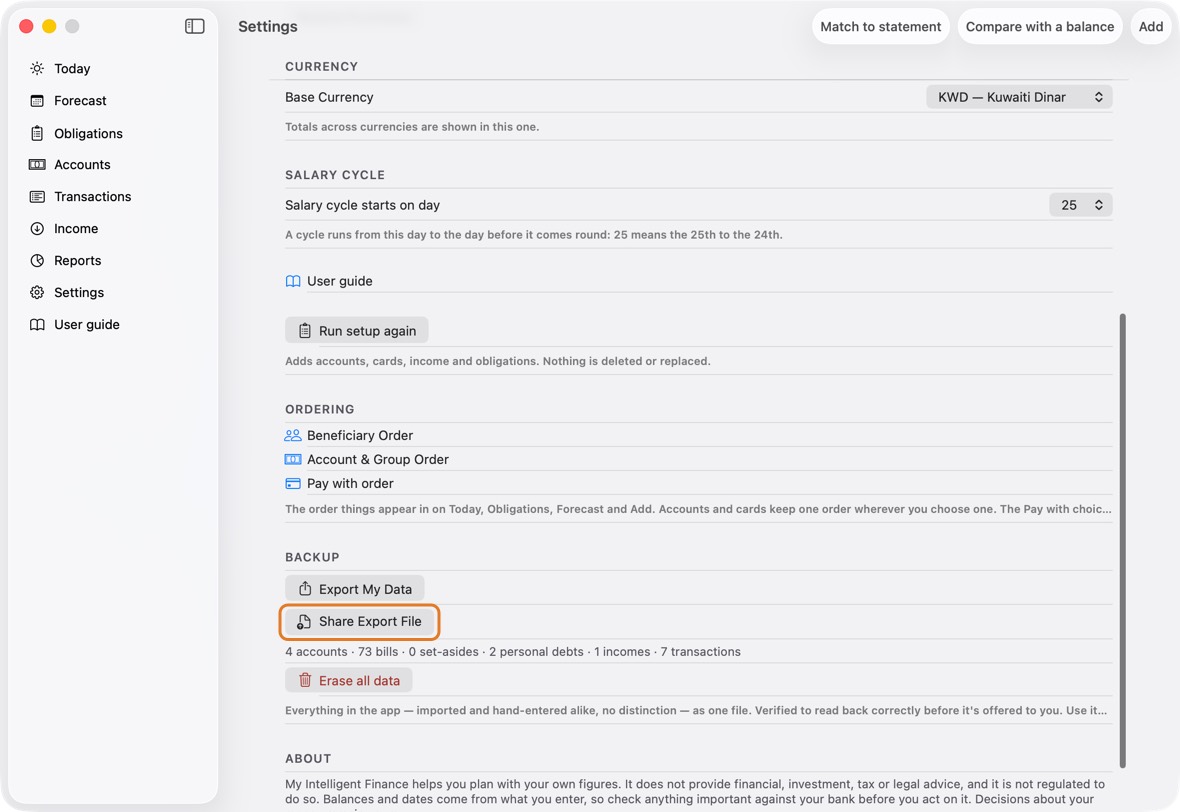Image resolution: width=1180 pixels, height=812 pixels.
Task: Open the Base Currency KWD dropdown
Action: click(x=1019, y=97)
